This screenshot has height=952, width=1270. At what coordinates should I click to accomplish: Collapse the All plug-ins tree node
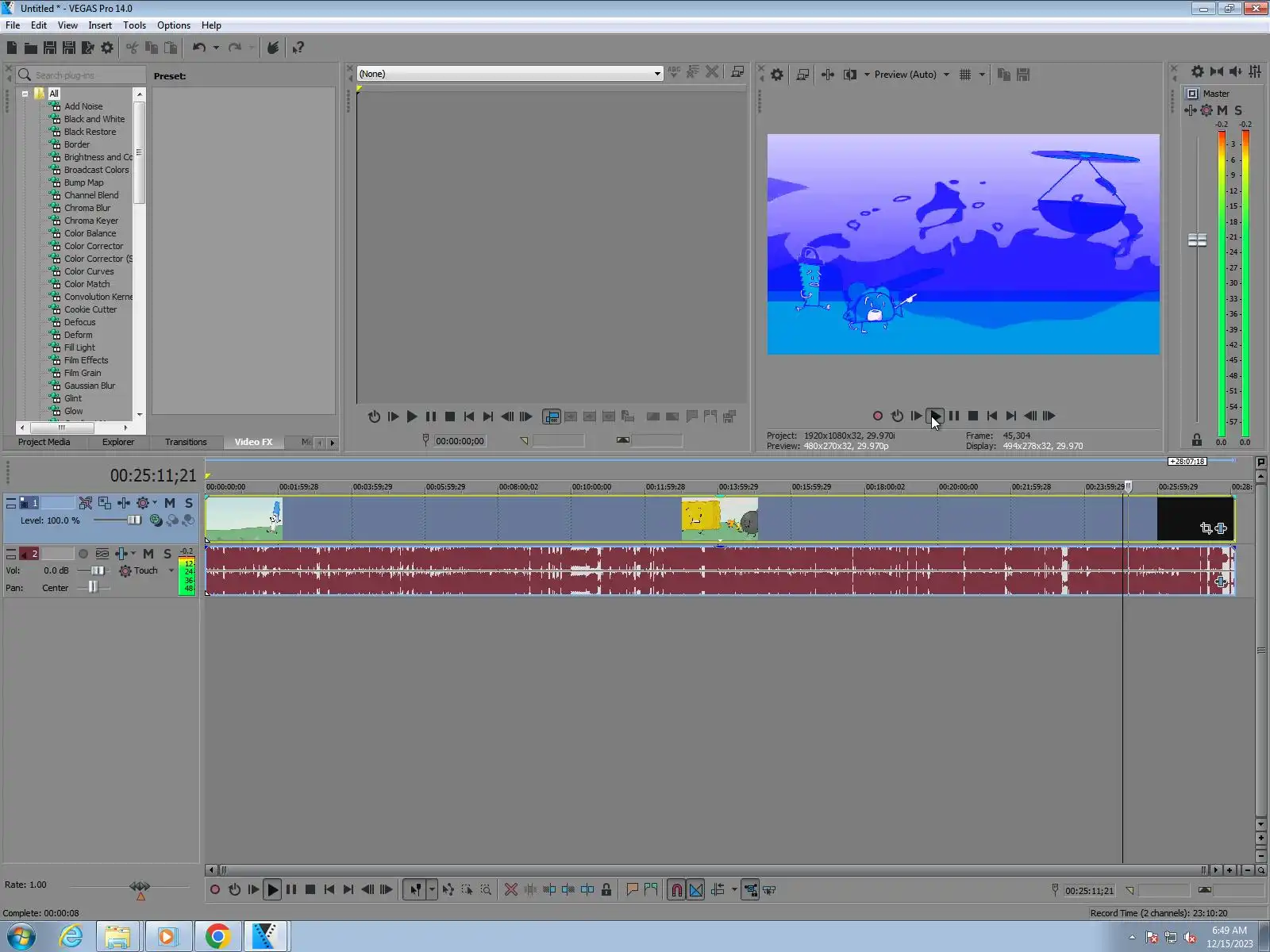25,94
